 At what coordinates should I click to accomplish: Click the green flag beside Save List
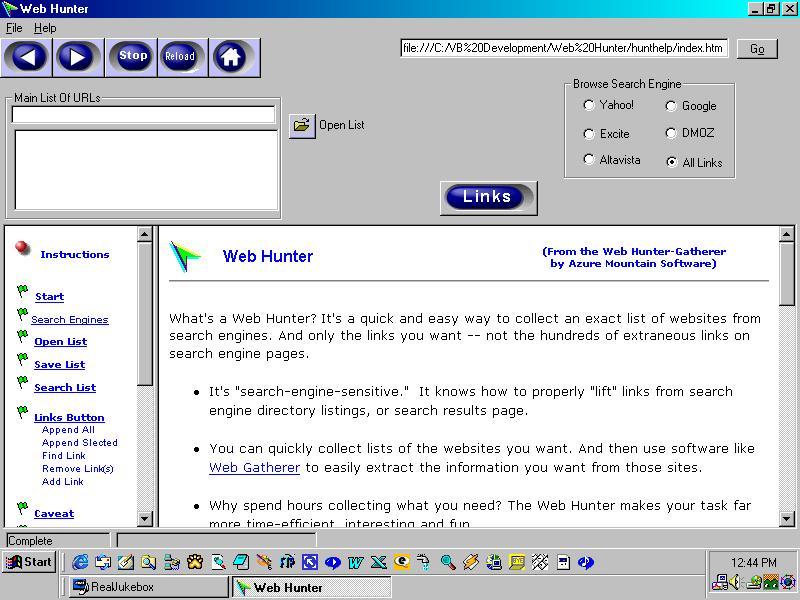22,360
